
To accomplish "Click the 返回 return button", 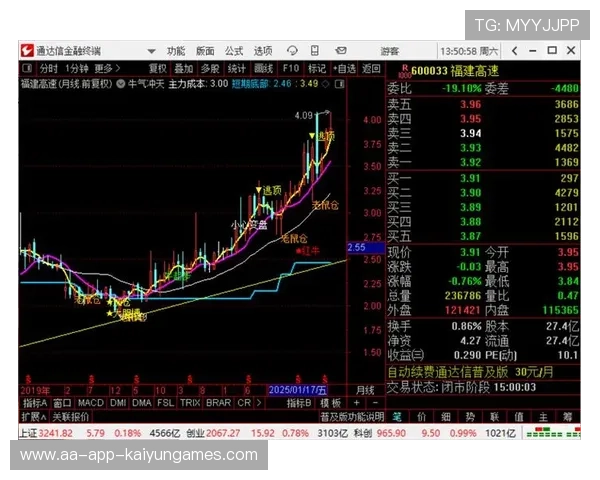I will click(371, 69).
